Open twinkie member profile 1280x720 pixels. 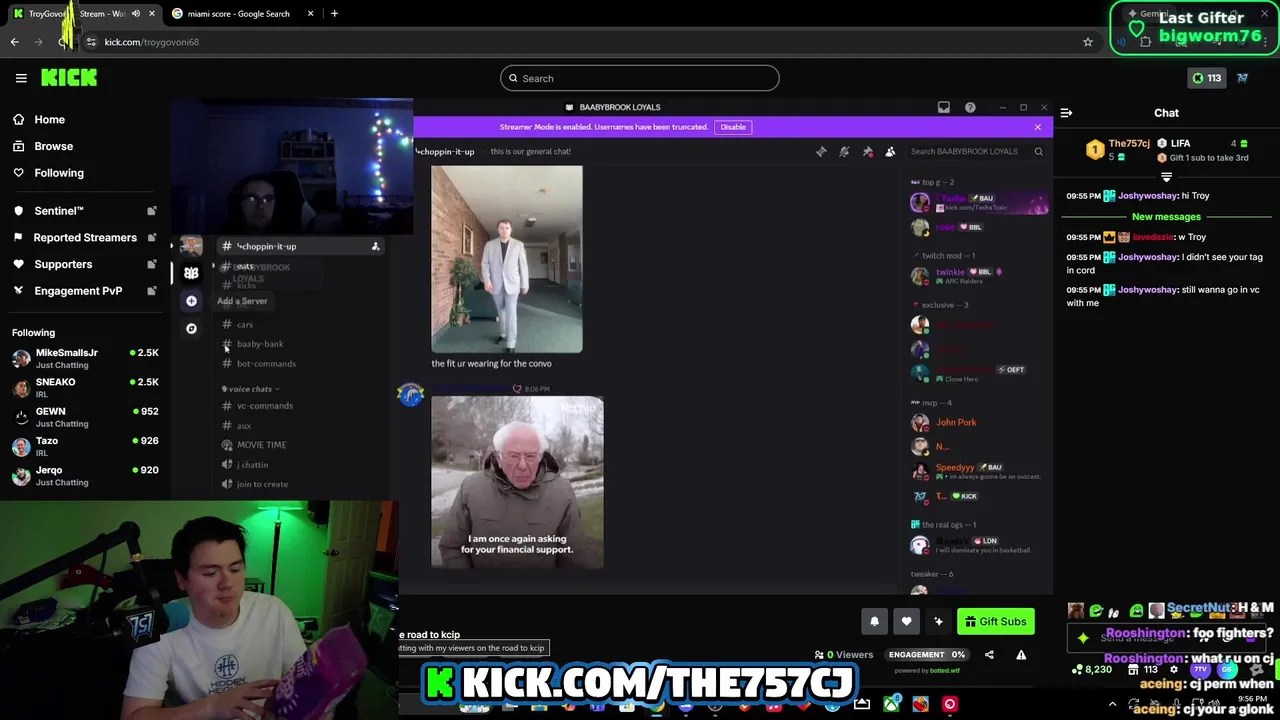(950, 272)
